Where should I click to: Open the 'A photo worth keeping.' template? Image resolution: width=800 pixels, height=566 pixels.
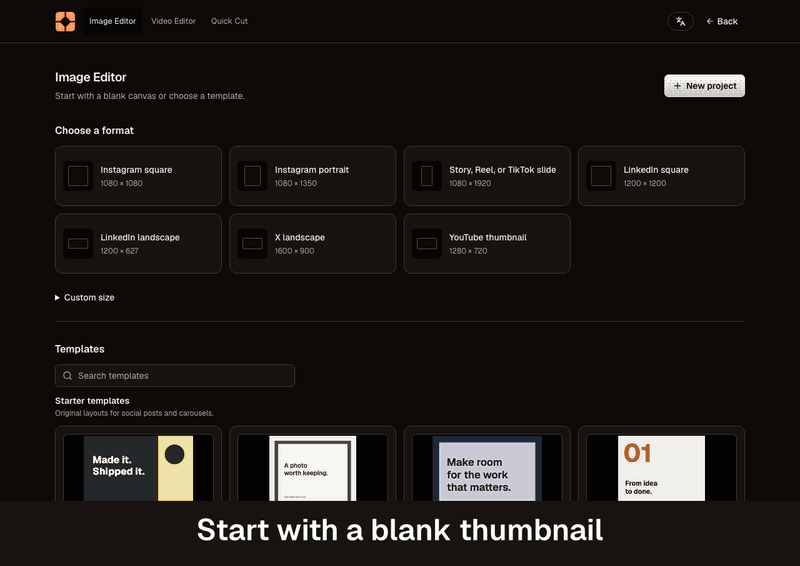tap(313, 465)
